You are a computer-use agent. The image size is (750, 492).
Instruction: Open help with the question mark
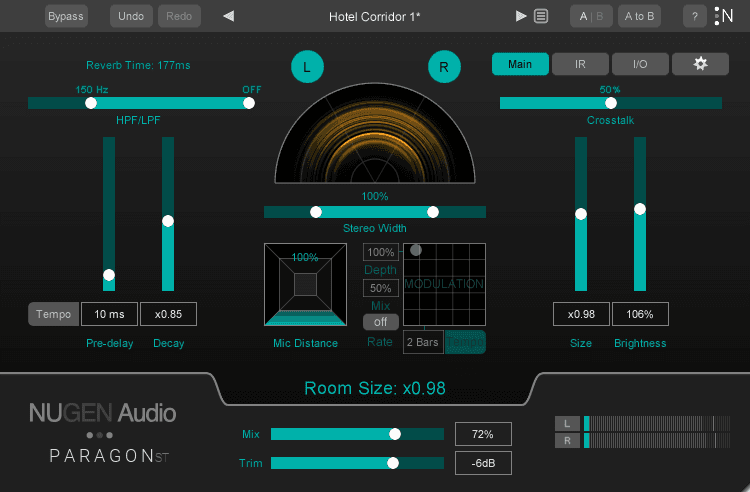click(x=695, y=16)
